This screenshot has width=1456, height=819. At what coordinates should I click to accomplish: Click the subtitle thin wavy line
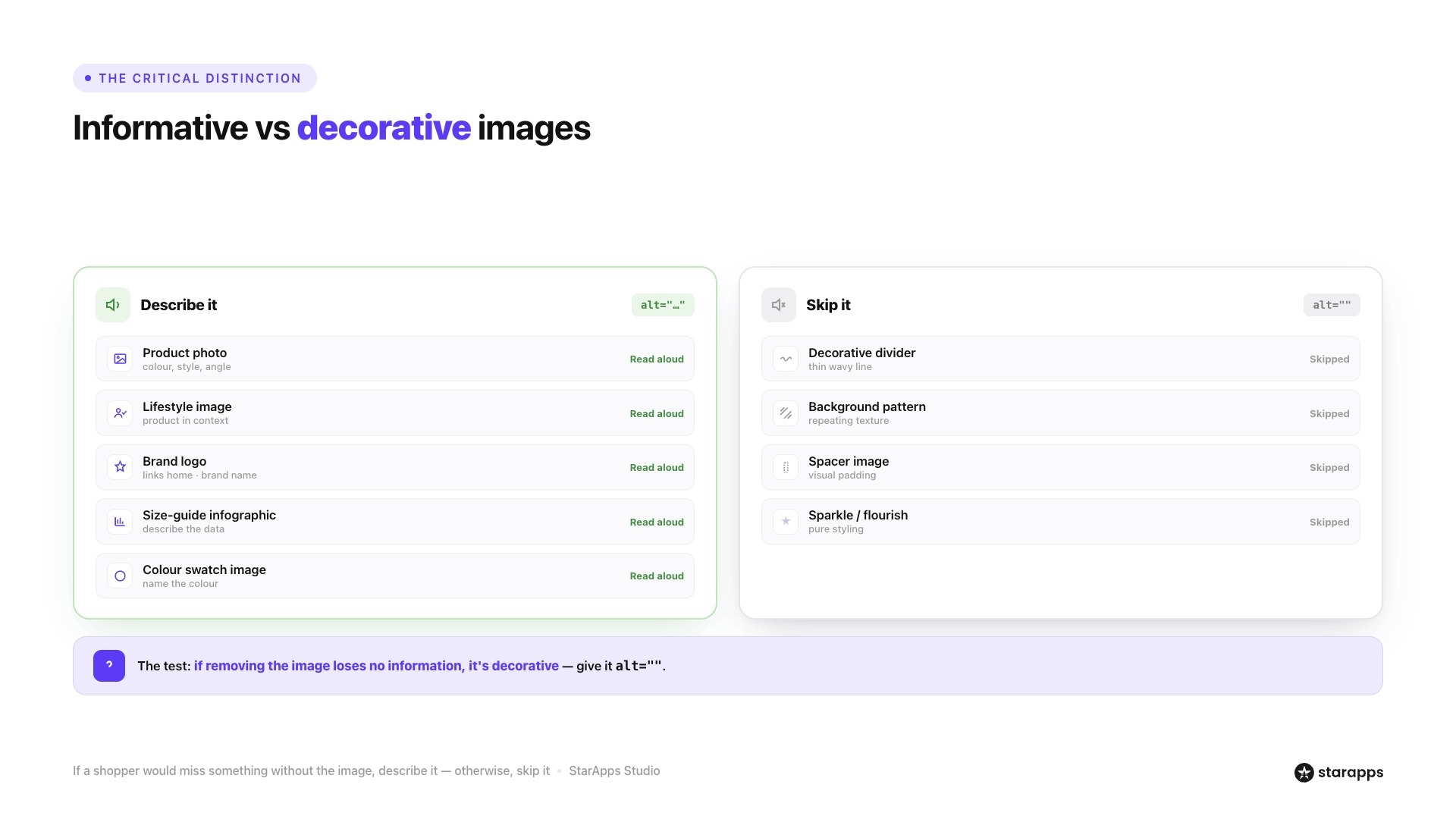pyautogui.click(x=840, y=367)
